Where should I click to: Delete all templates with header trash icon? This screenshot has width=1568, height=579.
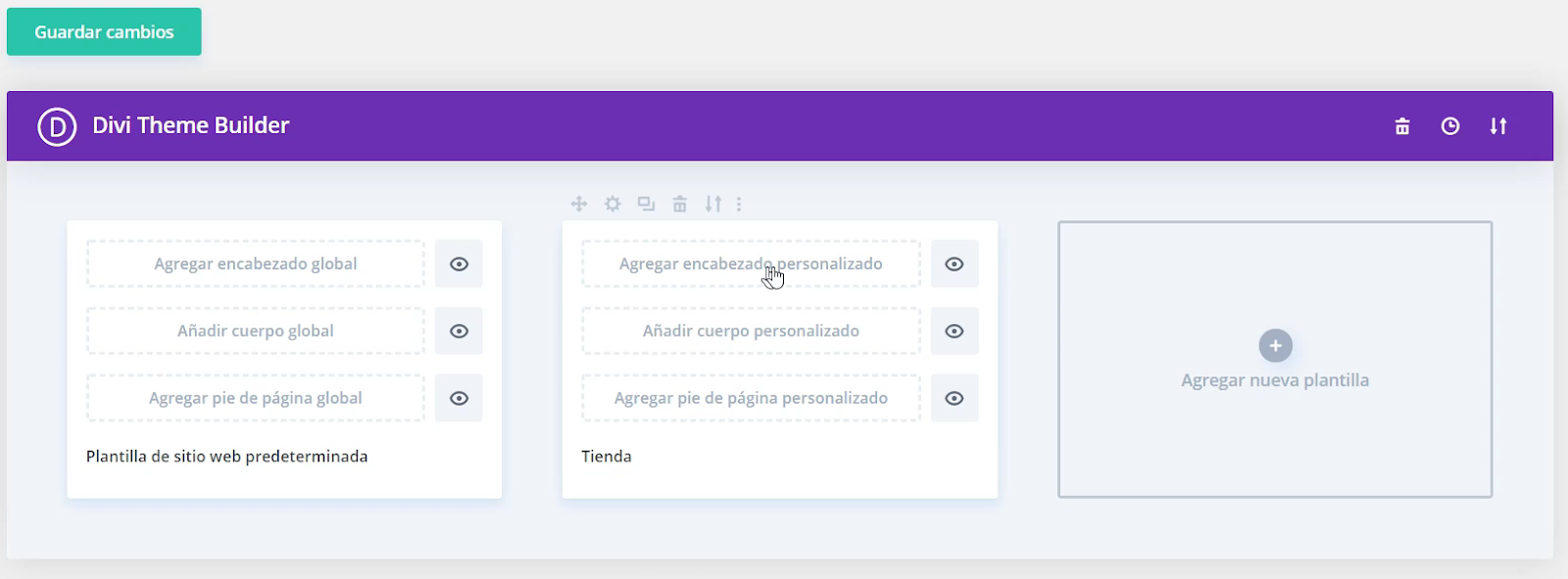[x=1402, y=126]
